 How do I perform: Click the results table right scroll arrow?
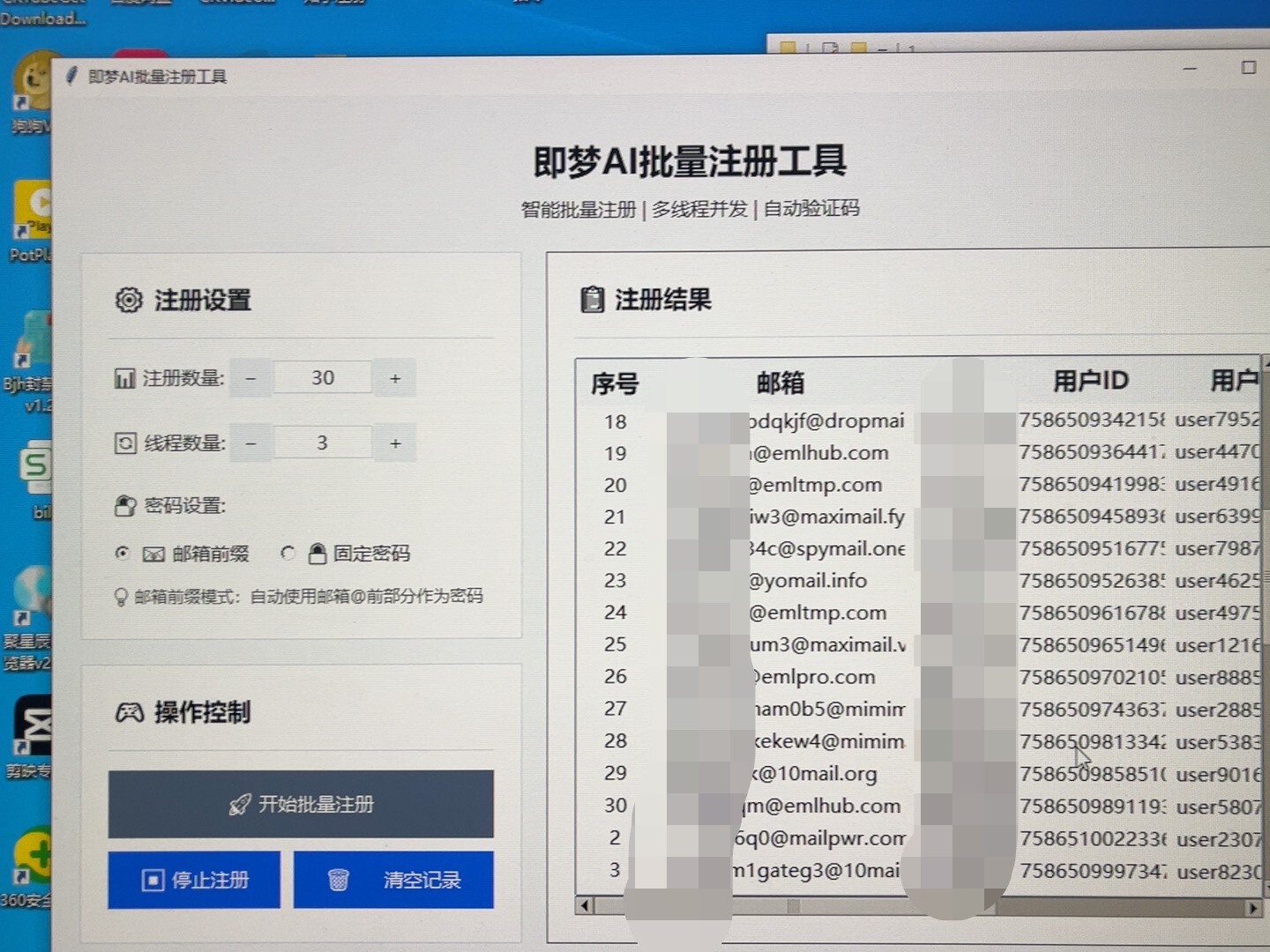click(x=1252, y=907)
